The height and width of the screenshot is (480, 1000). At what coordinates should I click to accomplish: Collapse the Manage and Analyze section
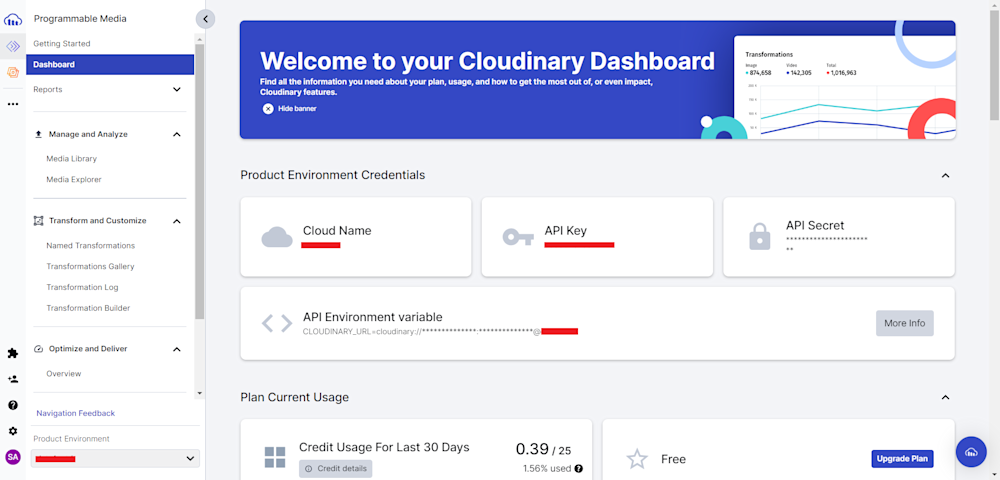click(177, 134)
